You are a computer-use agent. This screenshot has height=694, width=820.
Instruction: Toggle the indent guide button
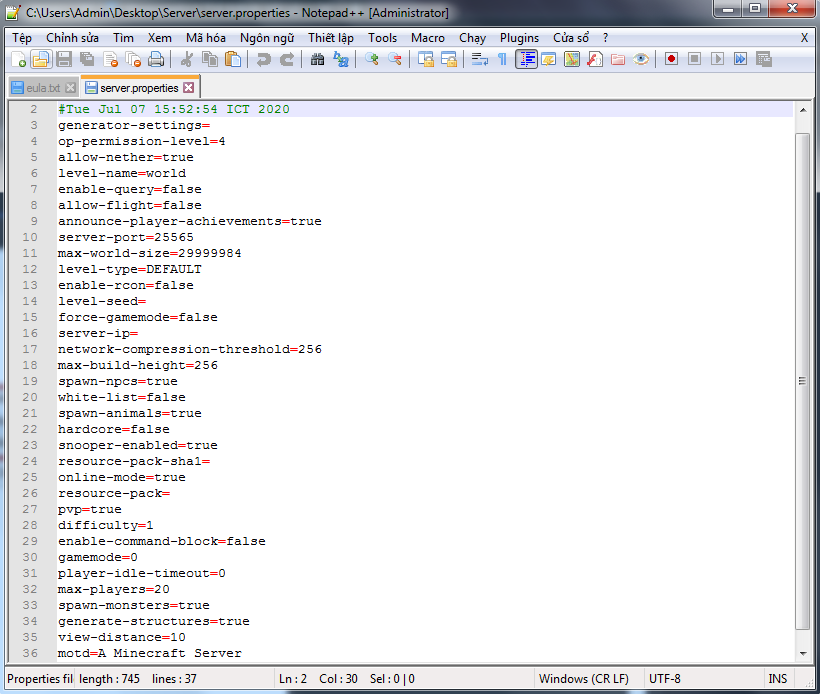pyautogui.click(x=526, y=60)
